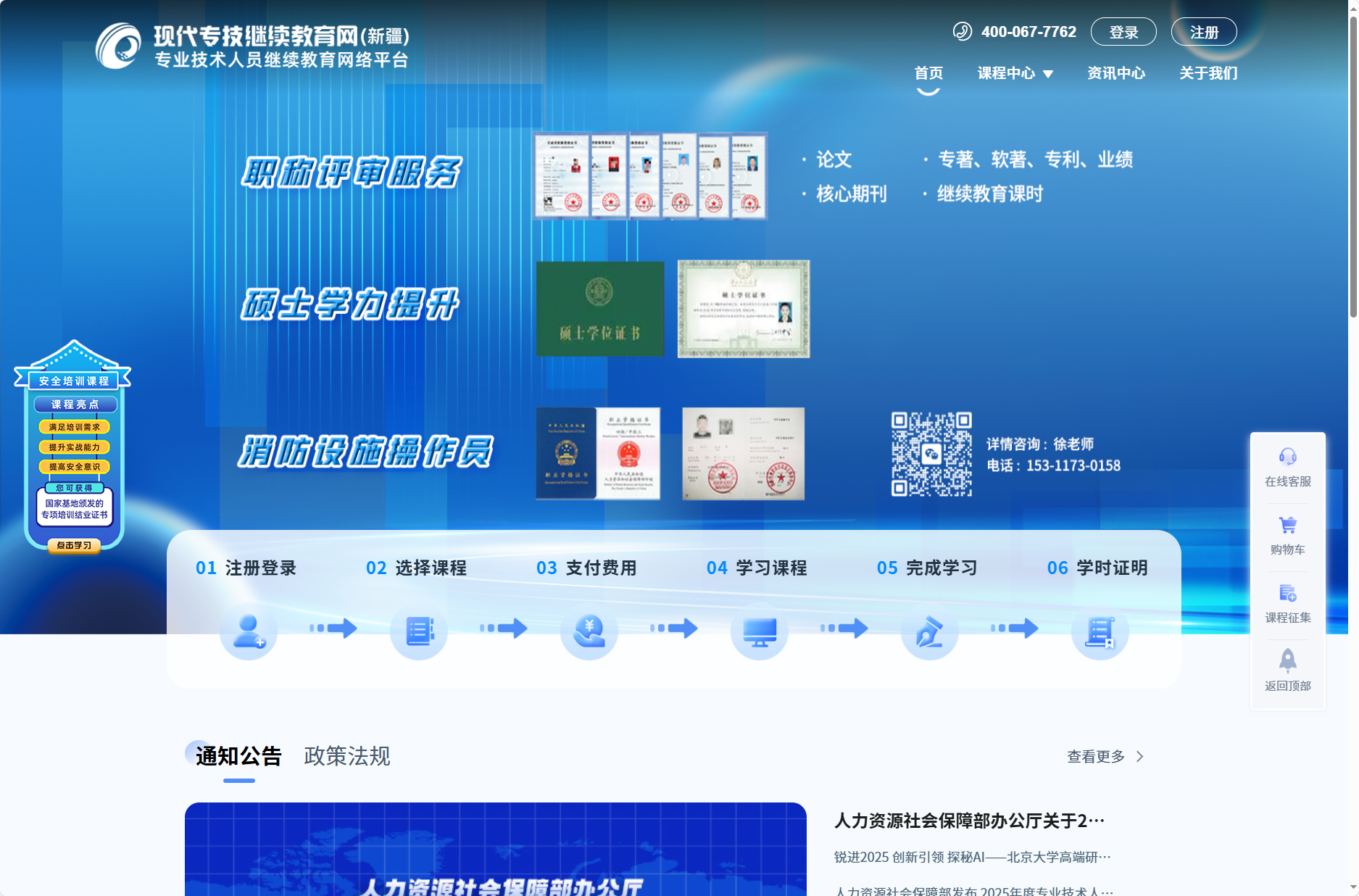Click the 安全培训课程 floating badge title

click(74, 381)
